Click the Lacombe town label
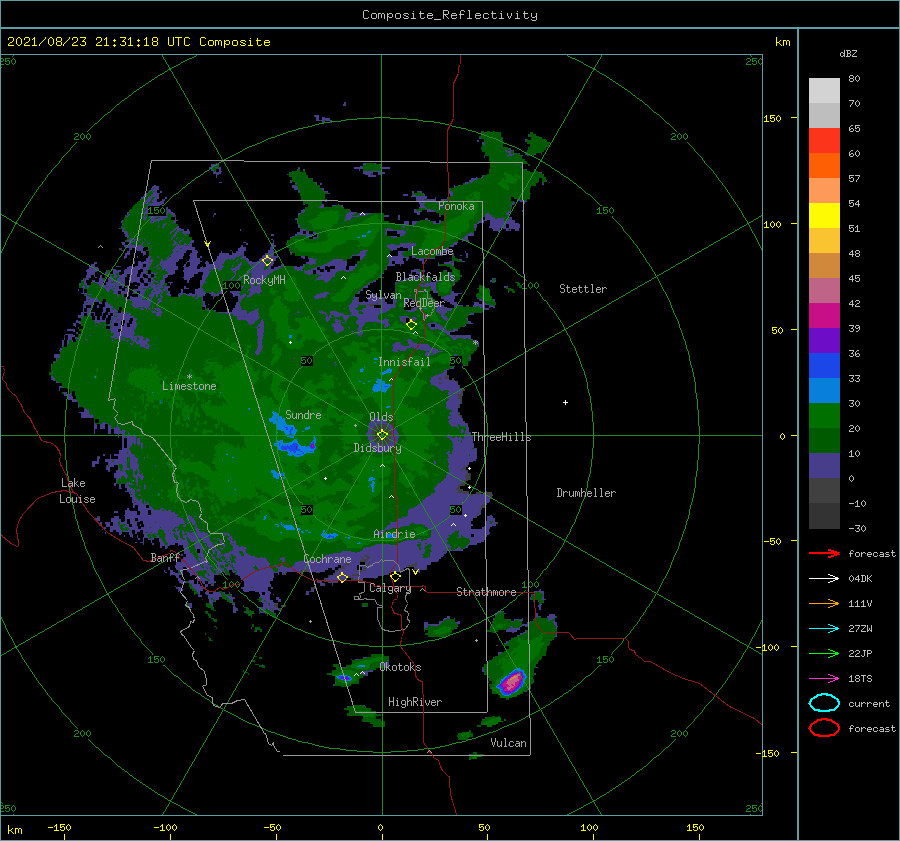900x841 pixels. pyautogui.click(x=432, y=251)
